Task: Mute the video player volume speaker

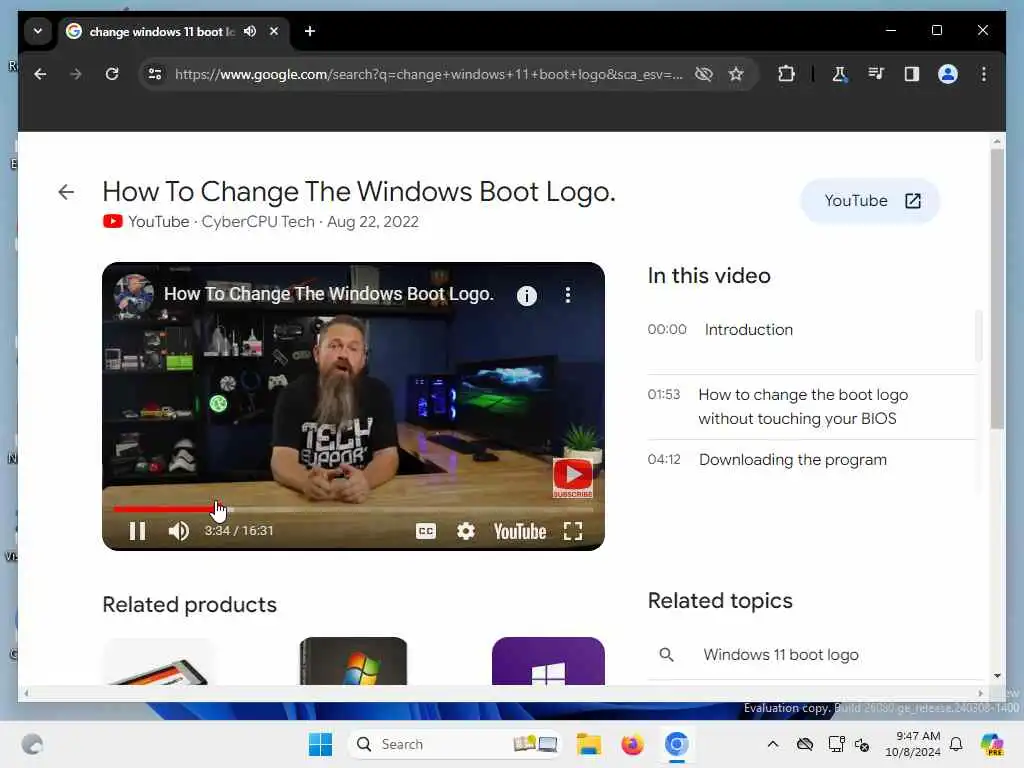Action: 178,531
